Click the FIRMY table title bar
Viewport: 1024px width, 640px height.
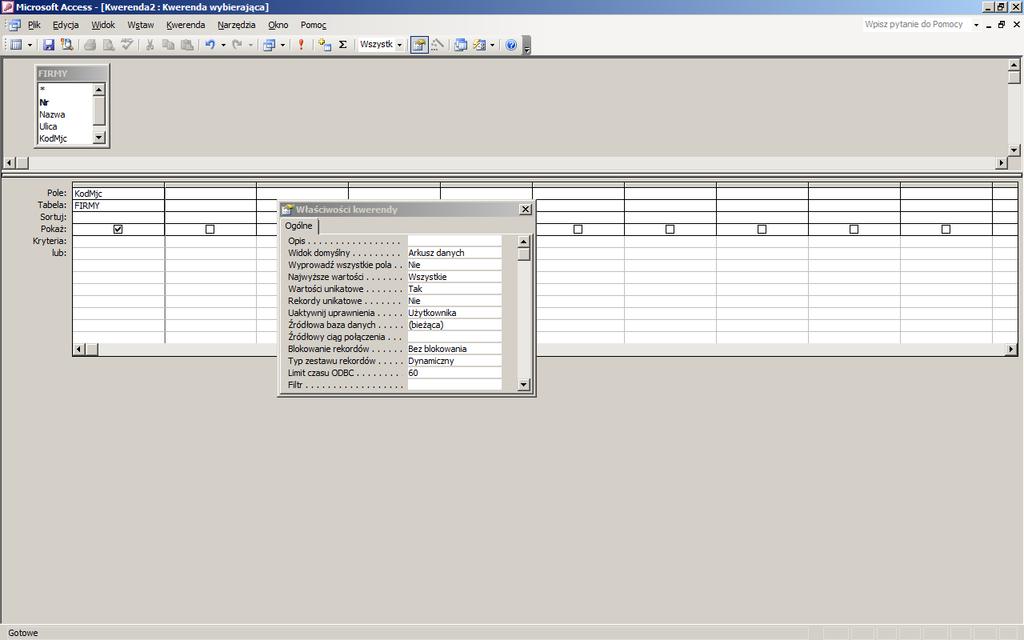point(72,73)
